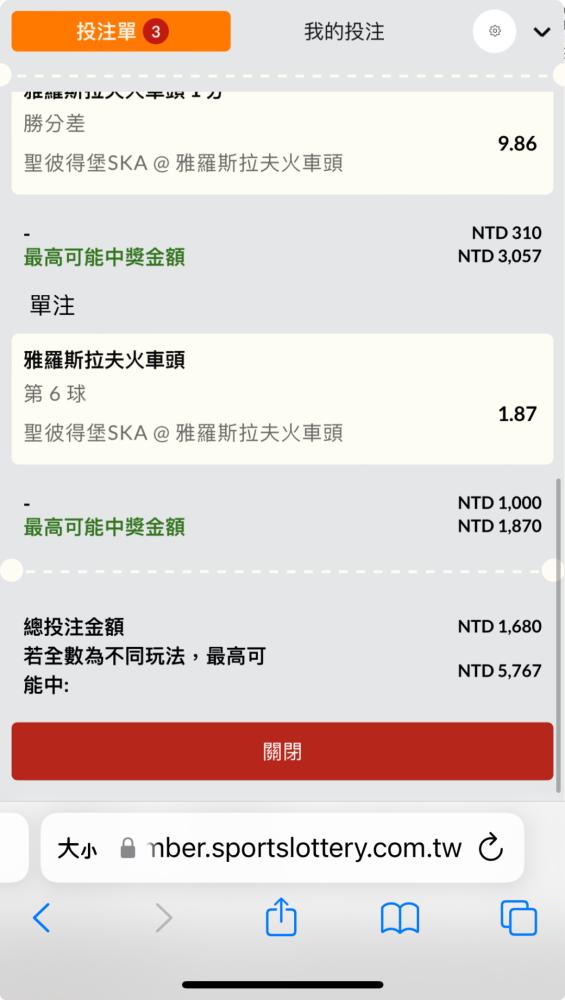Tap the 單注 section heading
Image resolution: width=565 pixels, height=1000 pixels.
click(x=52, y=306)
